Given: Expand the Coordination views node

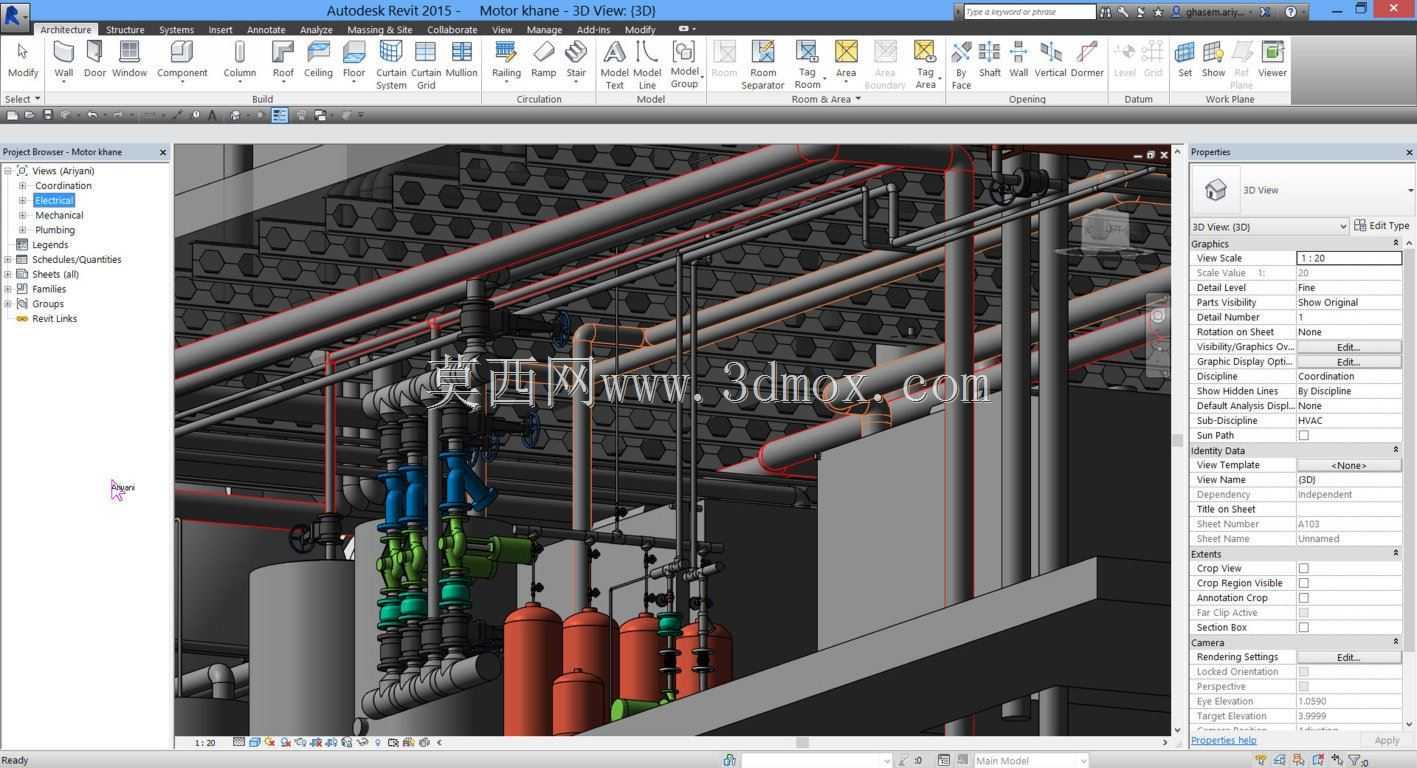Looking at the screenshot, I should [23, 186].
